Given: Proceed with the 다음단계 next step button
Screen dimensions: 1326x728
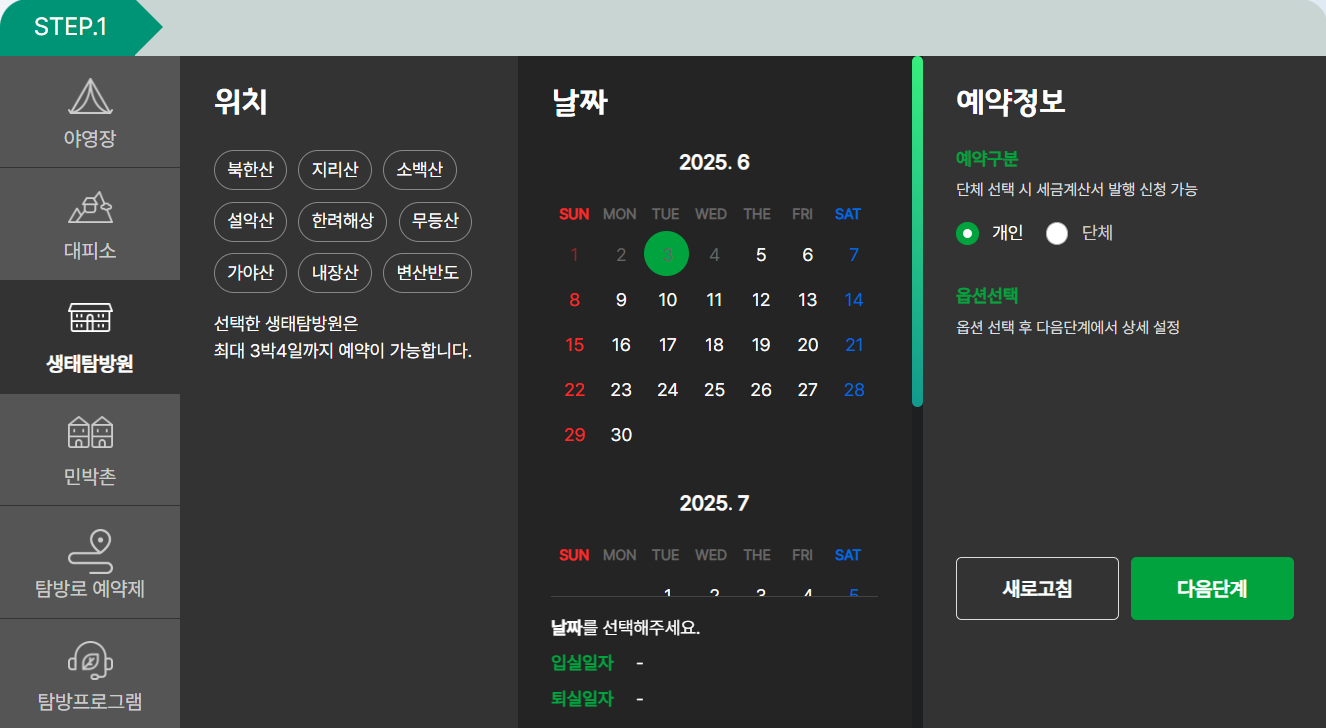Looking at the screenshot, I should pyautogui.click(x=1212, y=588).
